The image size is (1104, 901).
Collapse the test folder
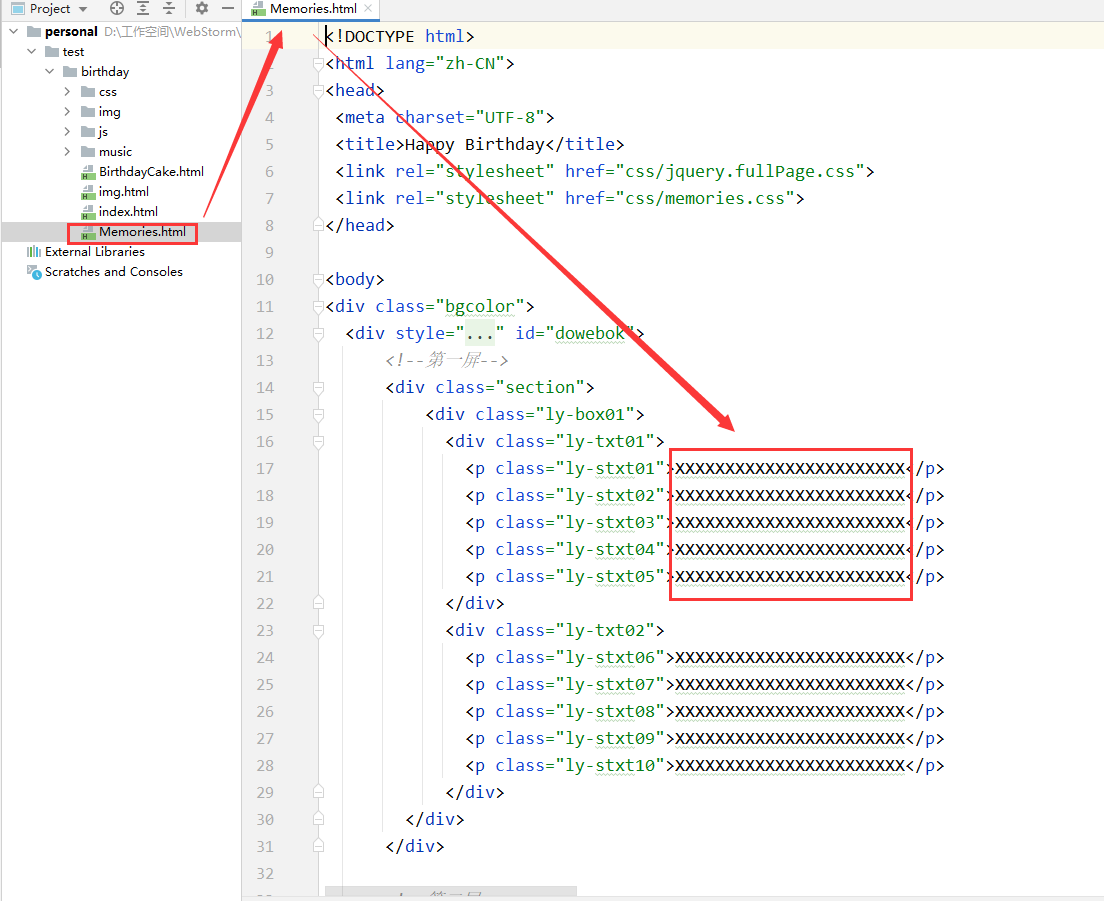click(32, 51)
